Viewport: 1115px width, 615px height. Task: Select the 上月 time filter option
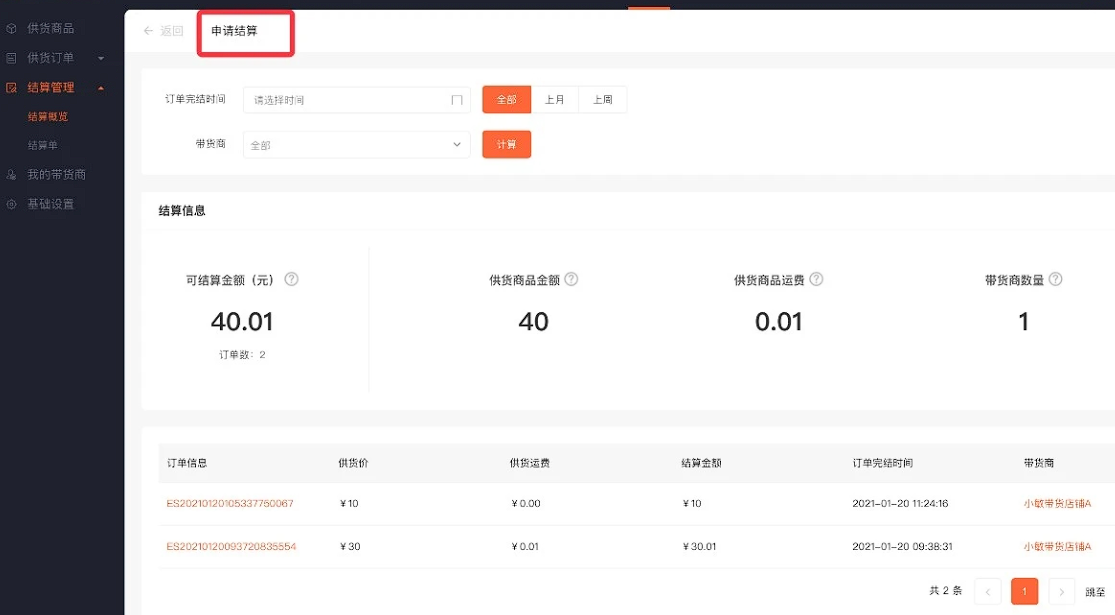click(555, 100)
